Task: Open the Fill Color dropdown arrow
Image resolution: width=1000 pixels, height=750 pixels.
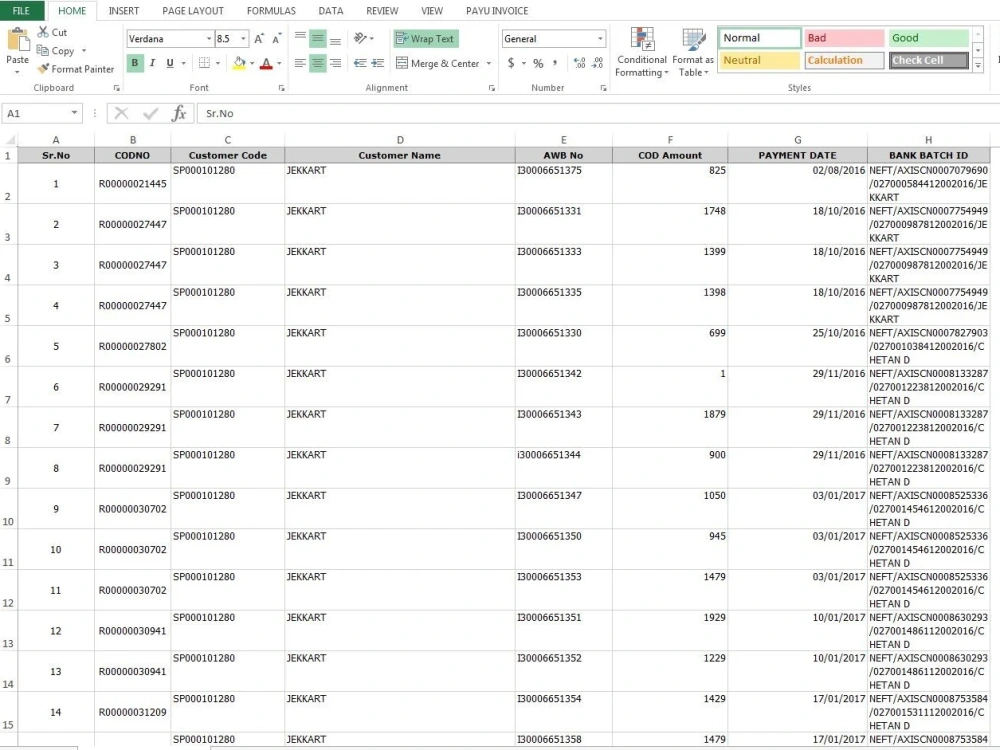Action: click(x=251, y=63)
